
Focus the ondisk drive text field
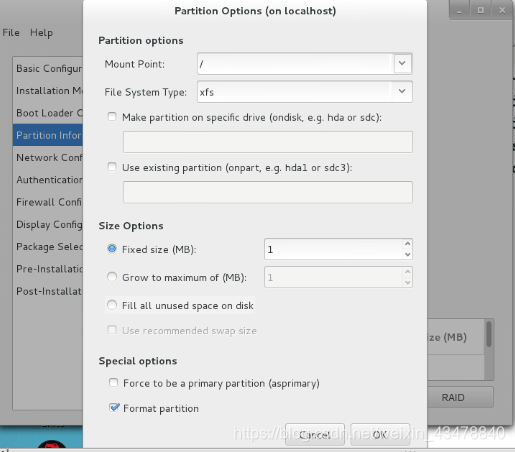coord(268,142)
